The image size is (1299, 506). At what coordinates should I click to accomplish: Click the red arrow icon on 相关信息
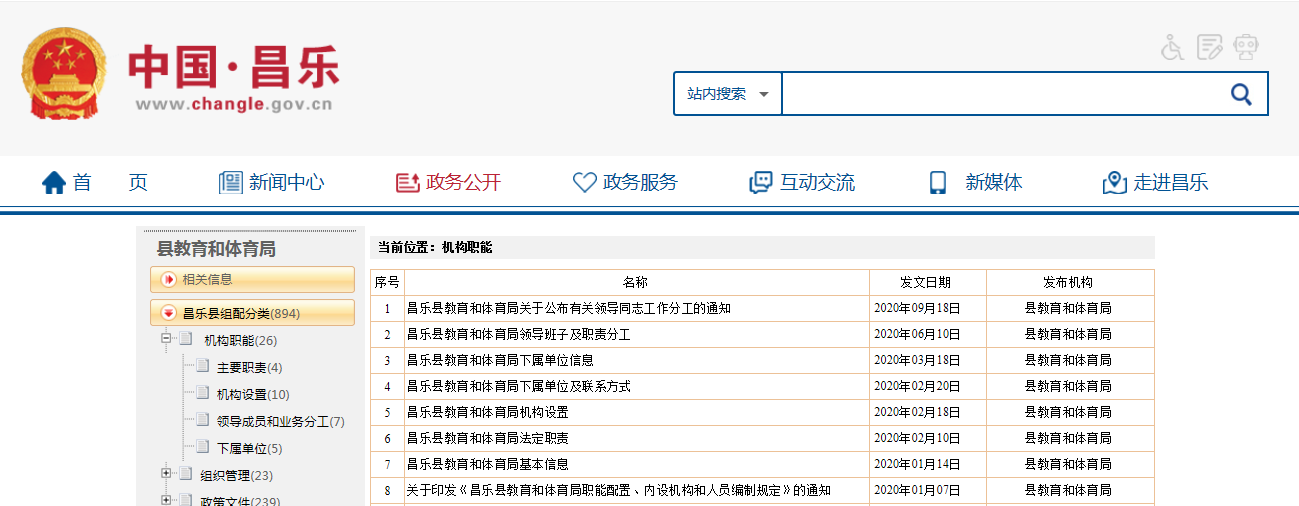(x=168, y=280)
